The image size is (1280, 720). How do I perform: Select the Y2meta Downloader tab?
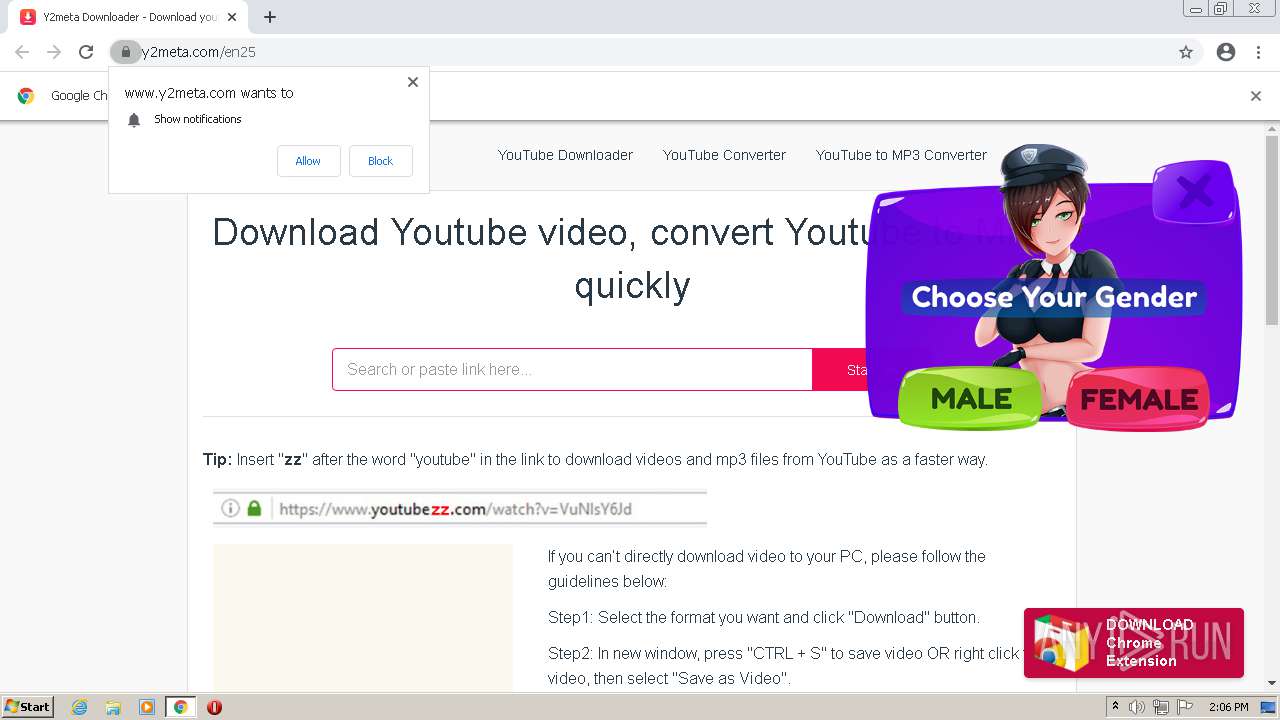pyautogui.click(x=126, y=17)
